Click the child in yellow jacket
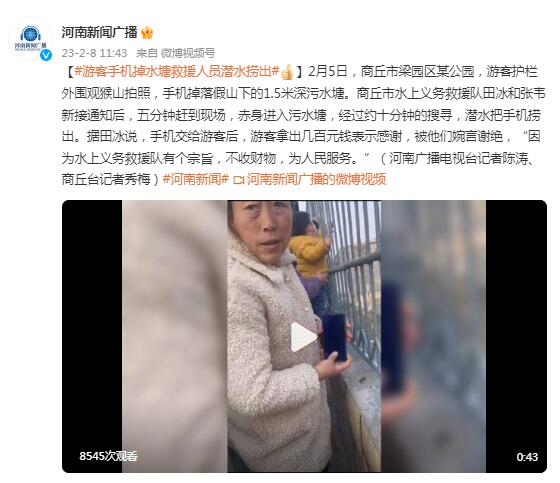Screen dimensions: 560x483 (x=310, y=250)
